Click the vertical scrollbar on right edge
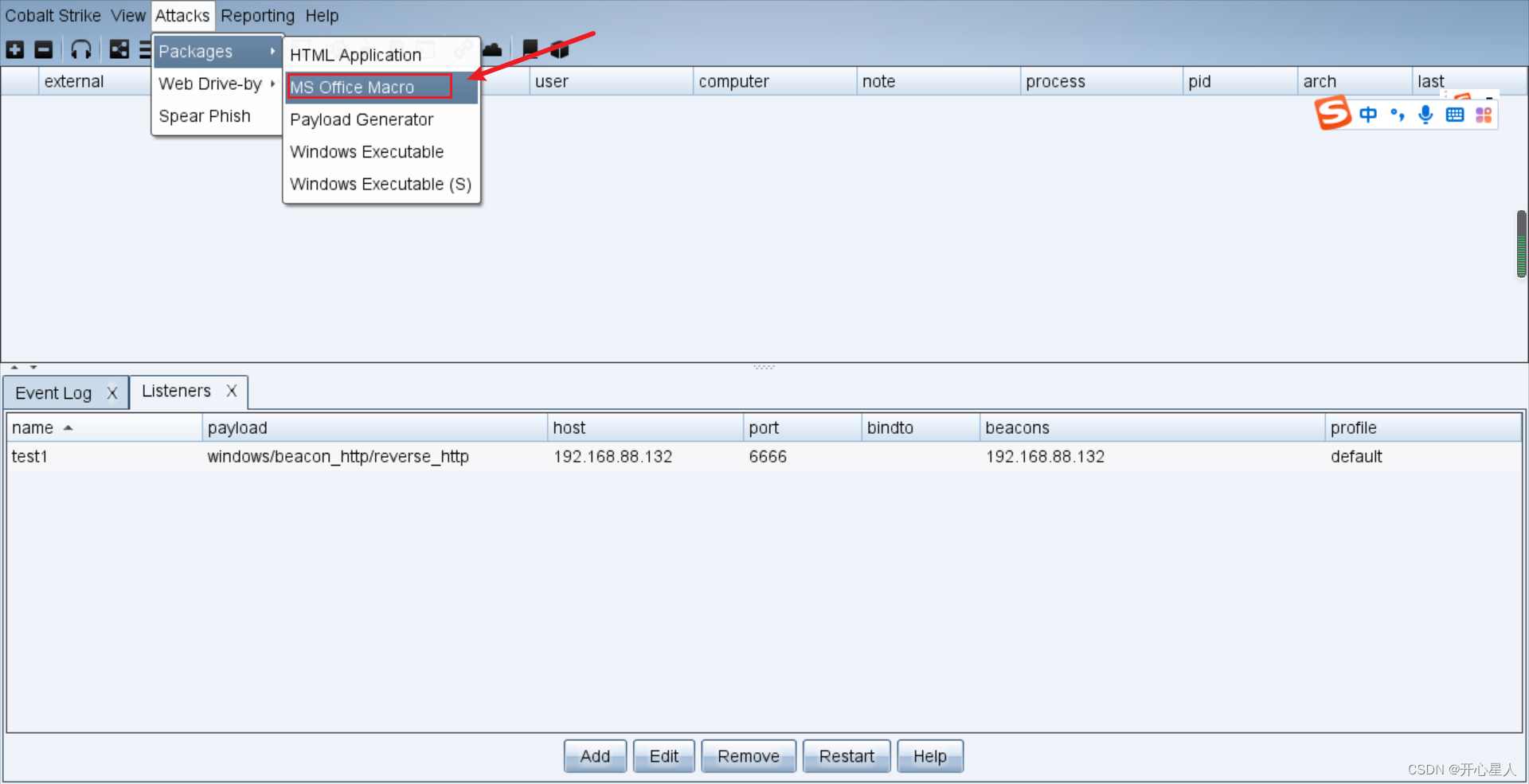The height and width of the screenshot is (784, 1529). coord(1521,244)
